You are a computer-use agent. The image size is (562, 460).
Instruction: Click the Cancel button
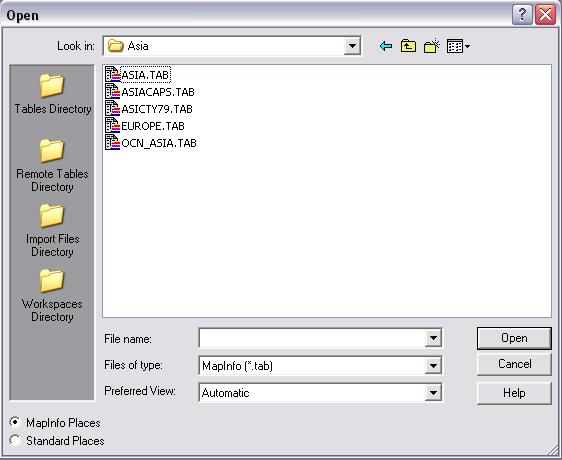pos(514,364)
